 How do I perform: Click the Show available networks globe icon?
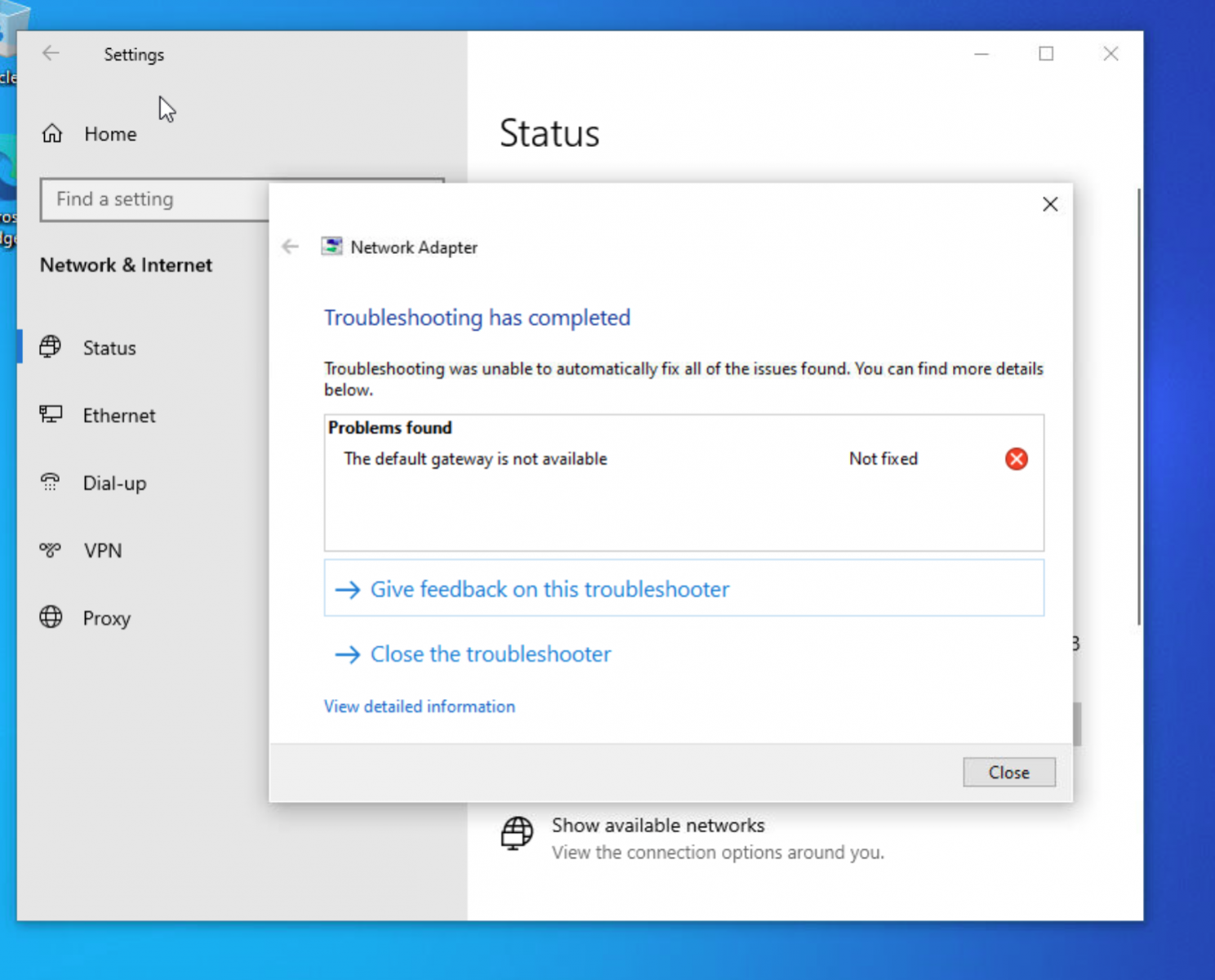517,834
